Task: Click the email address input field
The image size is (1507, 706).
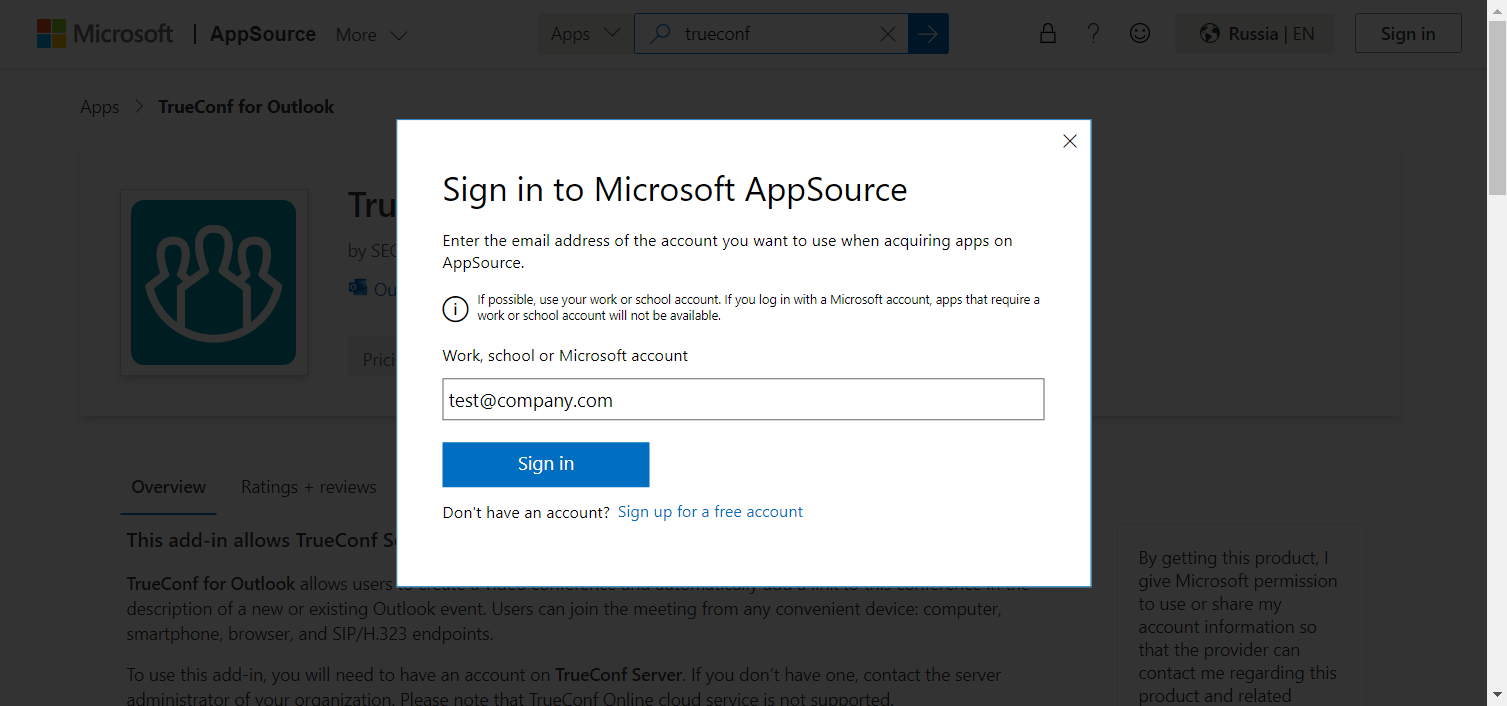Action: (x=743, y=400)
